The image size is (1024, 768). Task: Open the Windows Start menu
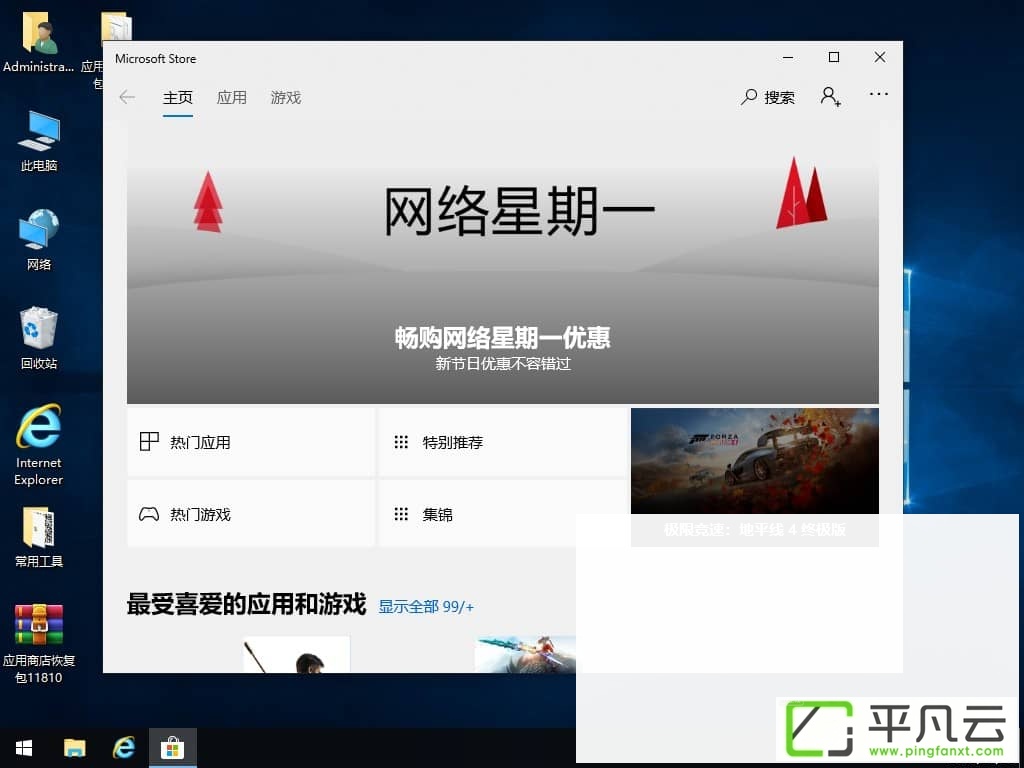pos(24,748)
